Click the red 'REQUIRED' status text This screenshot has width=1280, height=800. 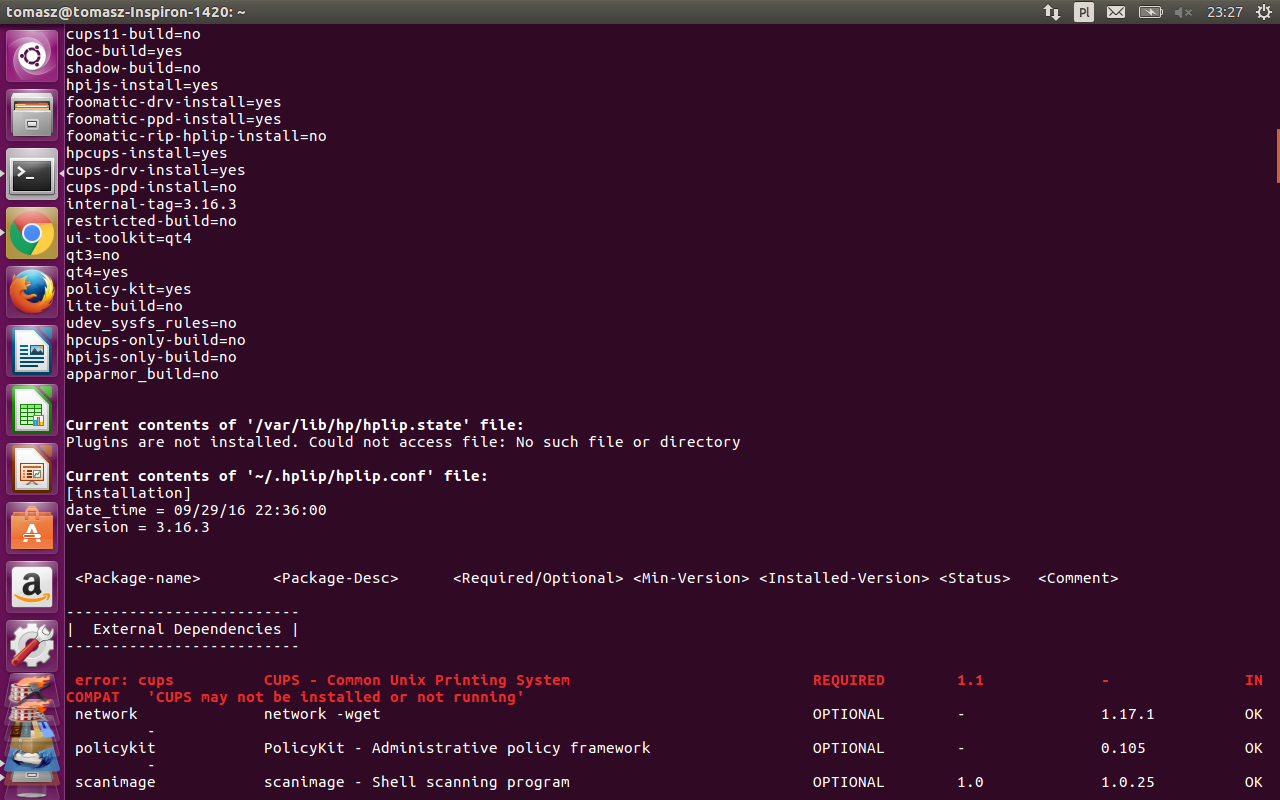848,680
